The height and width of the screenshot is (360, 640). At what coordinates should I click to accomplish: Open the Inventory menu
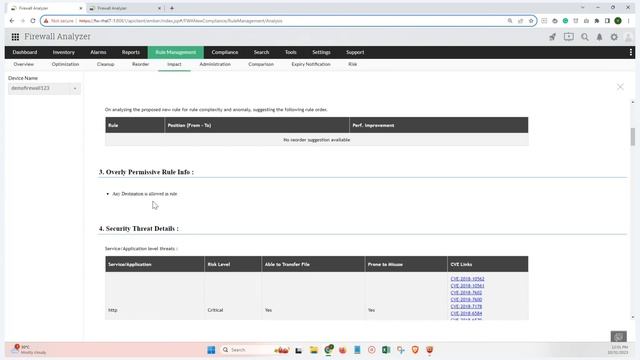pos(64,52)
